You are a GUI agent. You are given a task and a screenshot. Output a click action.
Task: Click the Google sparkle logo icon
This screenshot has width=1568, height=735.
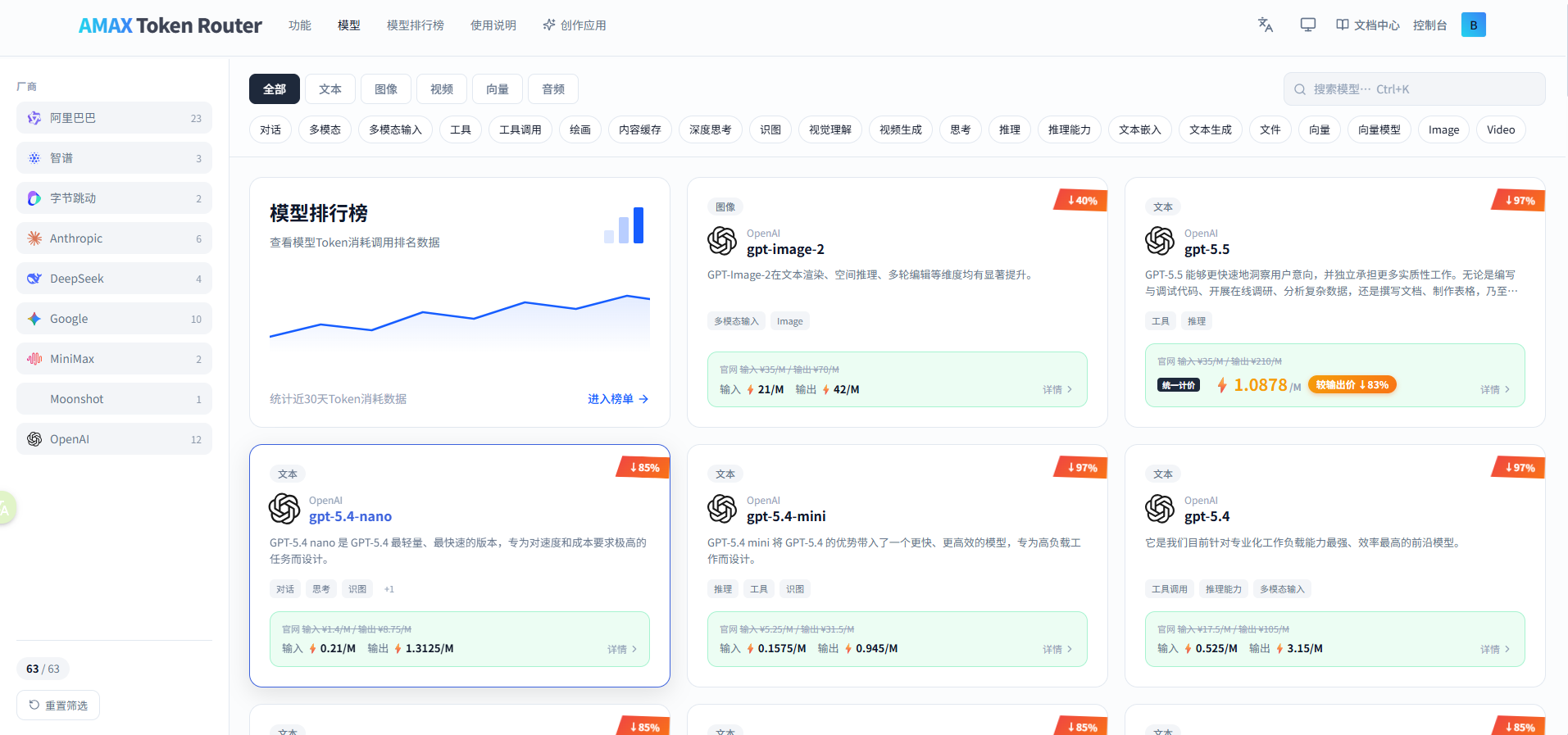pyautogui.click(x=34, y=319)
